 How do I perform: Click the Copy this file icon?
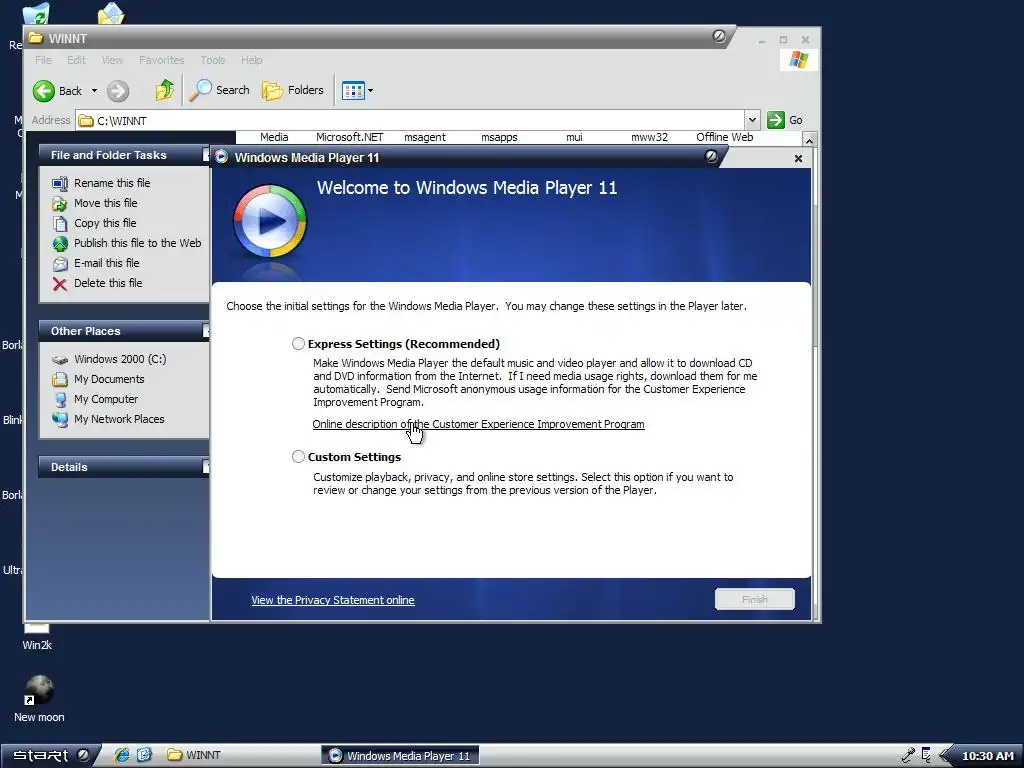[60, 224]
